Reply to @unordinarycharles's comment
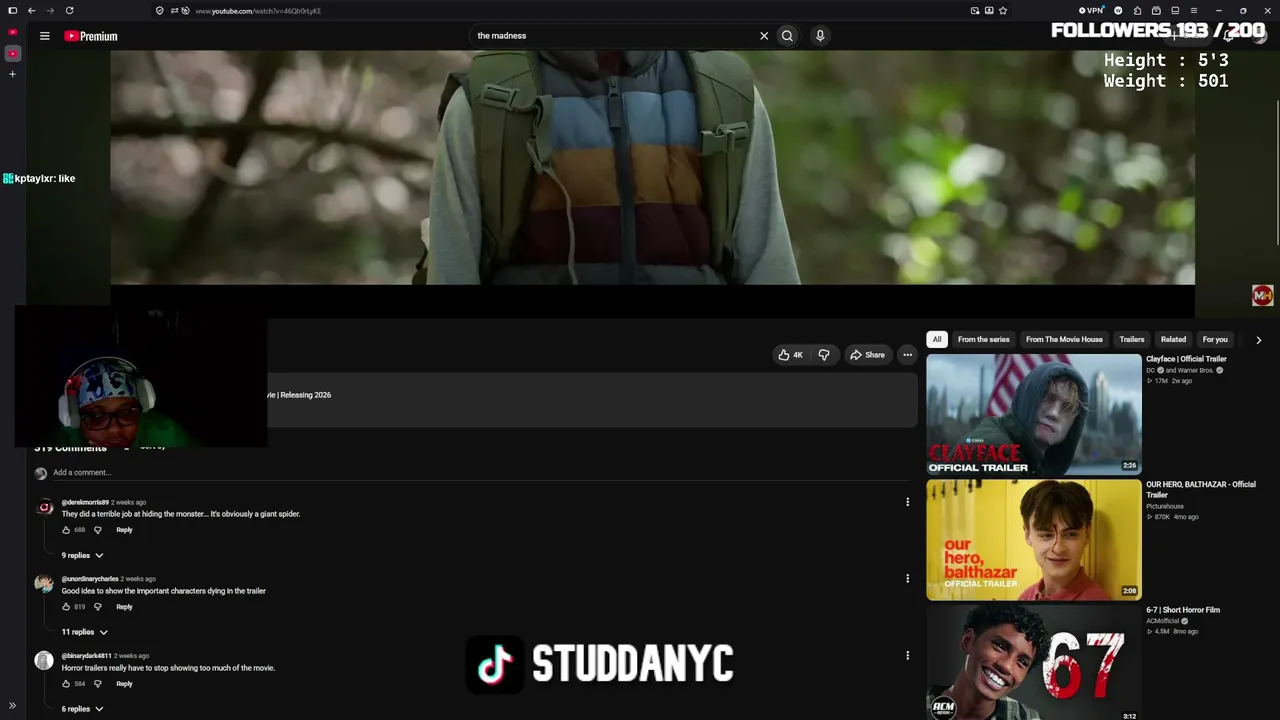1280x720 pixels. coord(124,607)
